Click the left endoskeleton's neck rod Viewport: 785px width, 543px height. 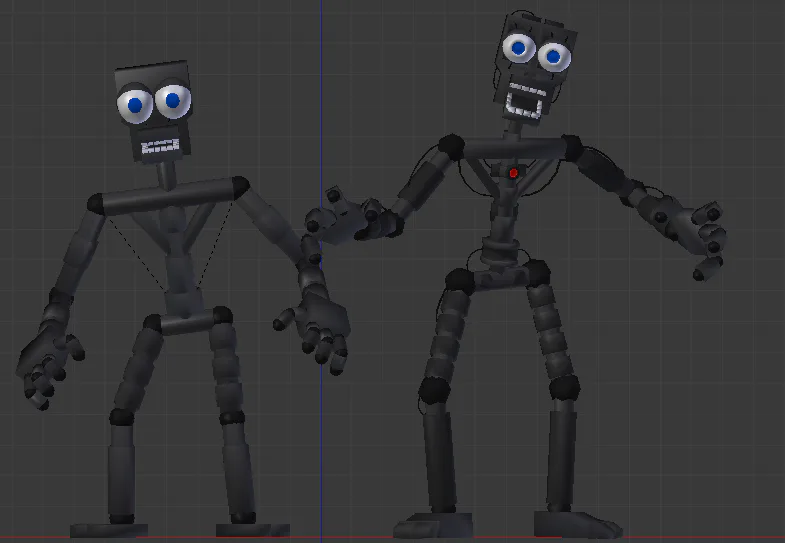pos(167,175)
